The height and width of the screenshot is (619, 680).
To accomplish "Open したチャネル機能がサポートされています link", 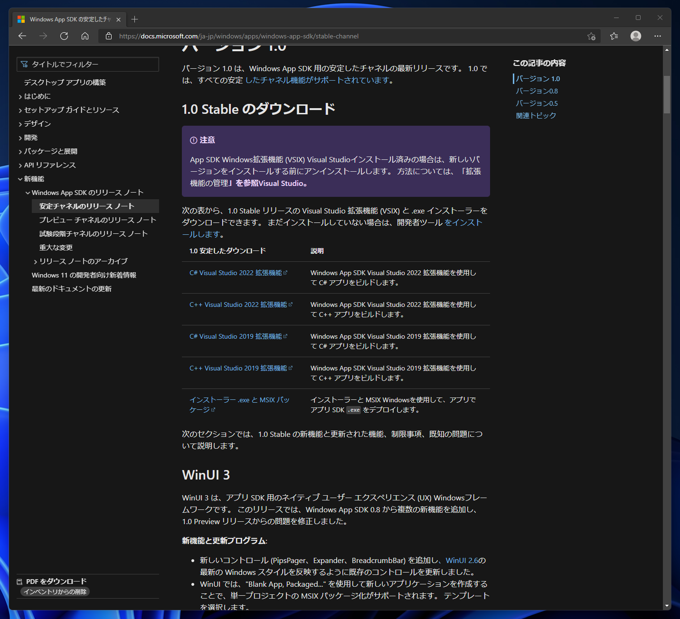I will [x=317, y=80].
